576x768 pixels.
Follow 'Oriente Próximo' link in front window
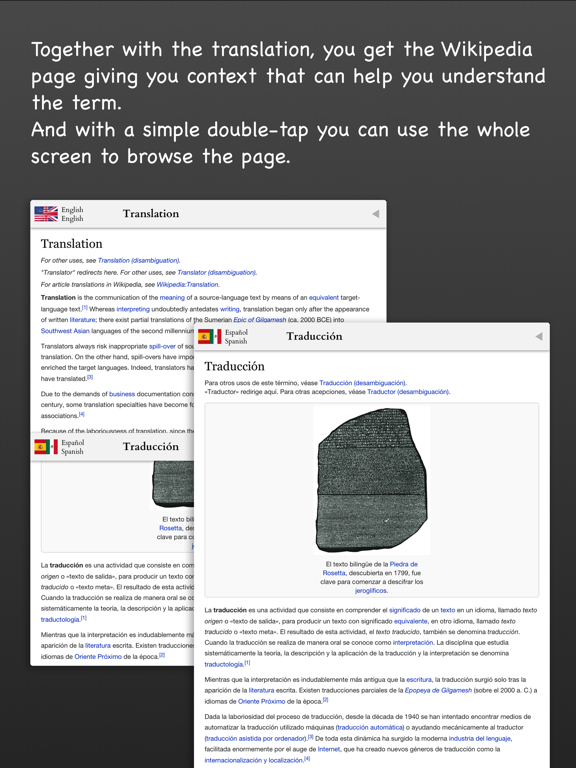pos(262,701)
